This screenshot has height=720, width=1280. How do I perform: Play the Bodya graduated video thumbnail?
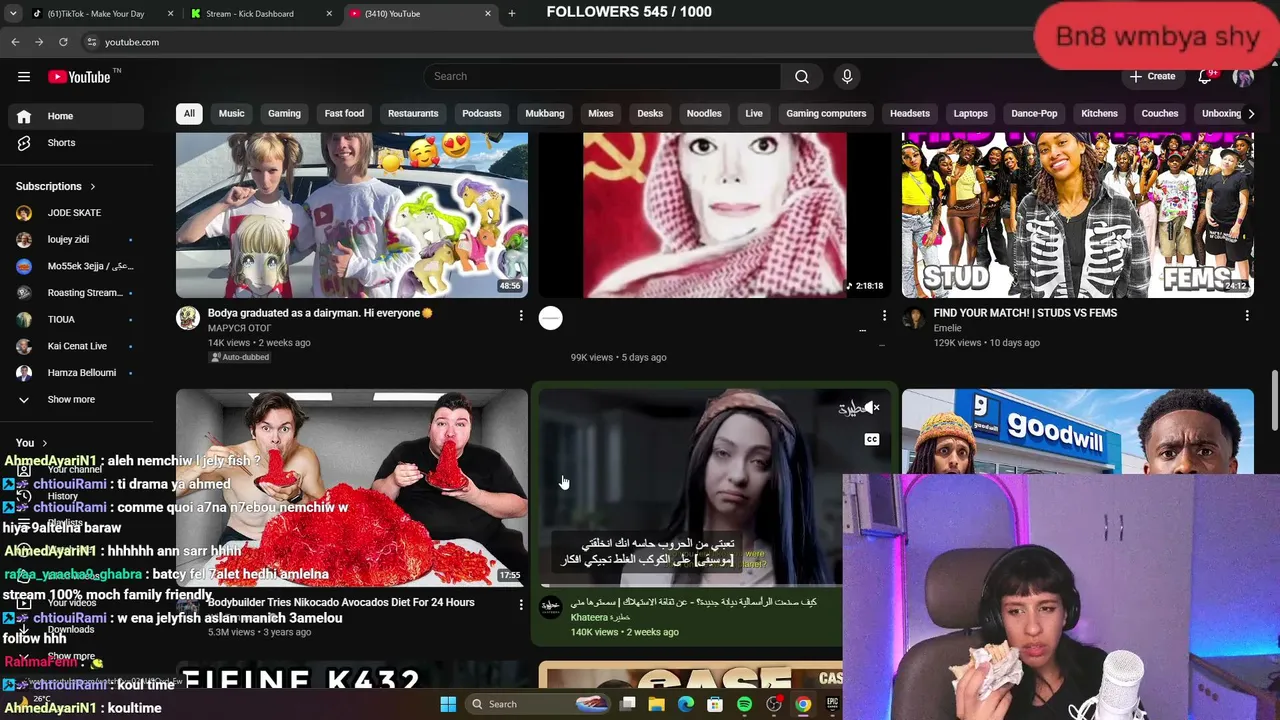point(352,215)
